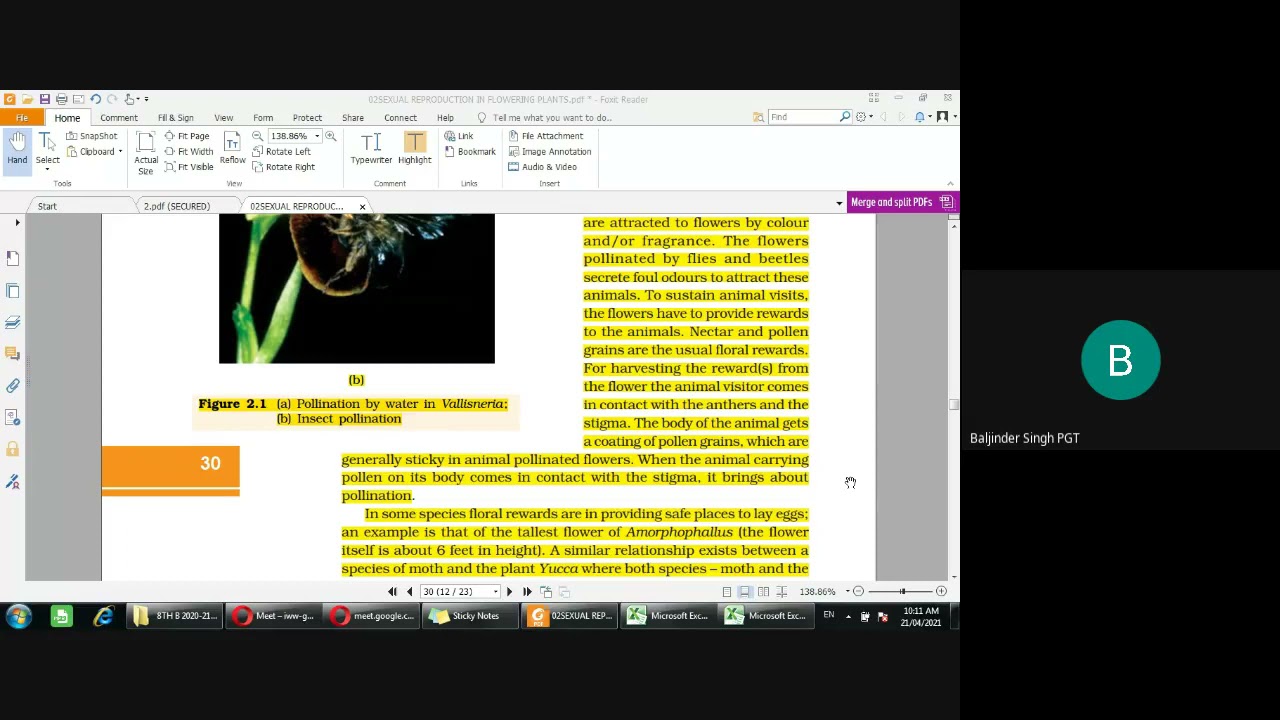
Task: Click the Open folder icon in quick access
Action: [27, 99]
